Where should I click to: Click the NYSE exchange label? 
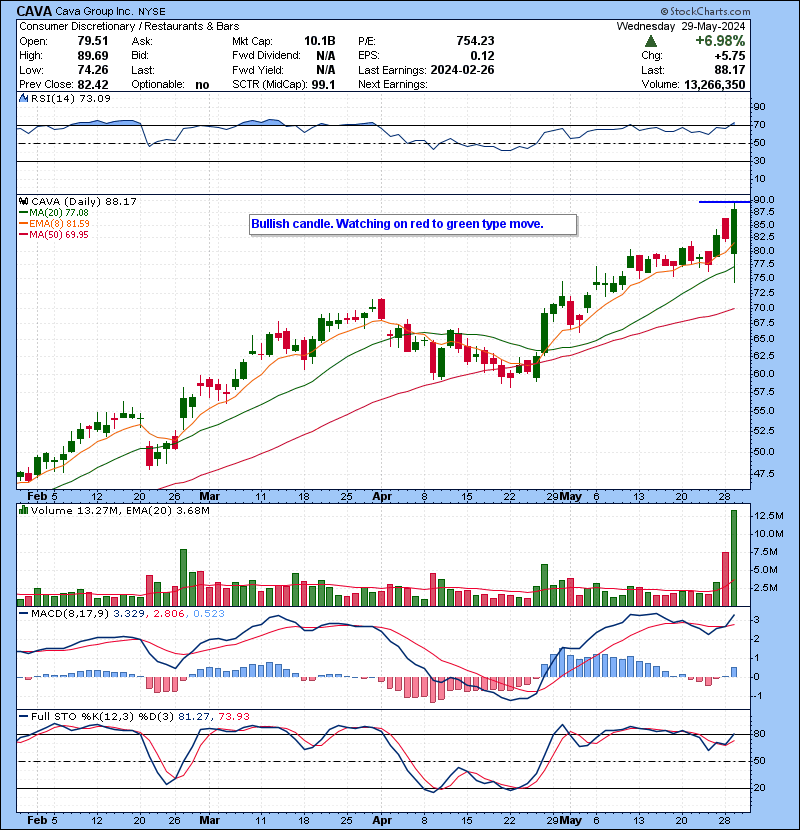click(x=152, y=11)
